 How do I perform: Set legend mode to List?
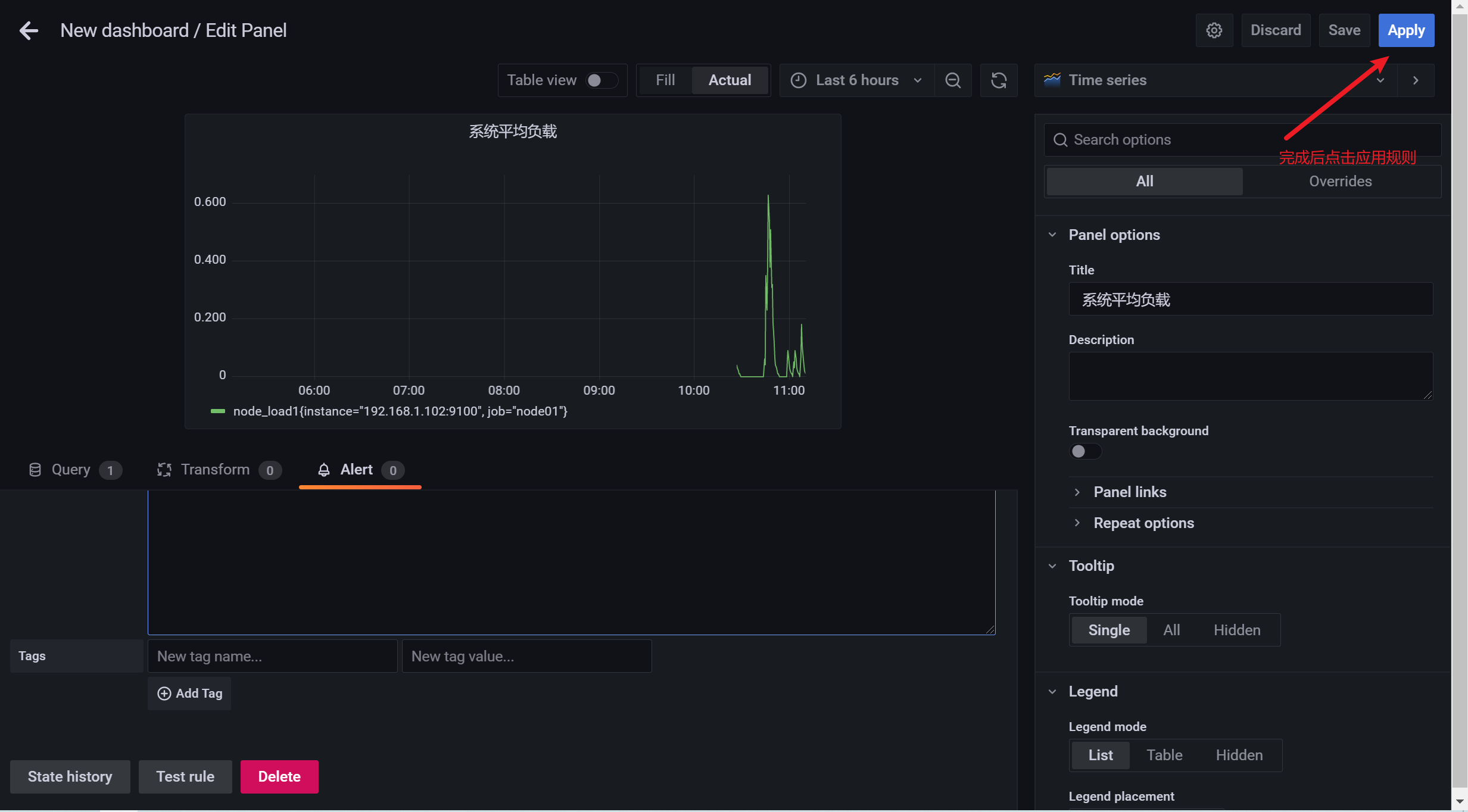pos(1101,755)
